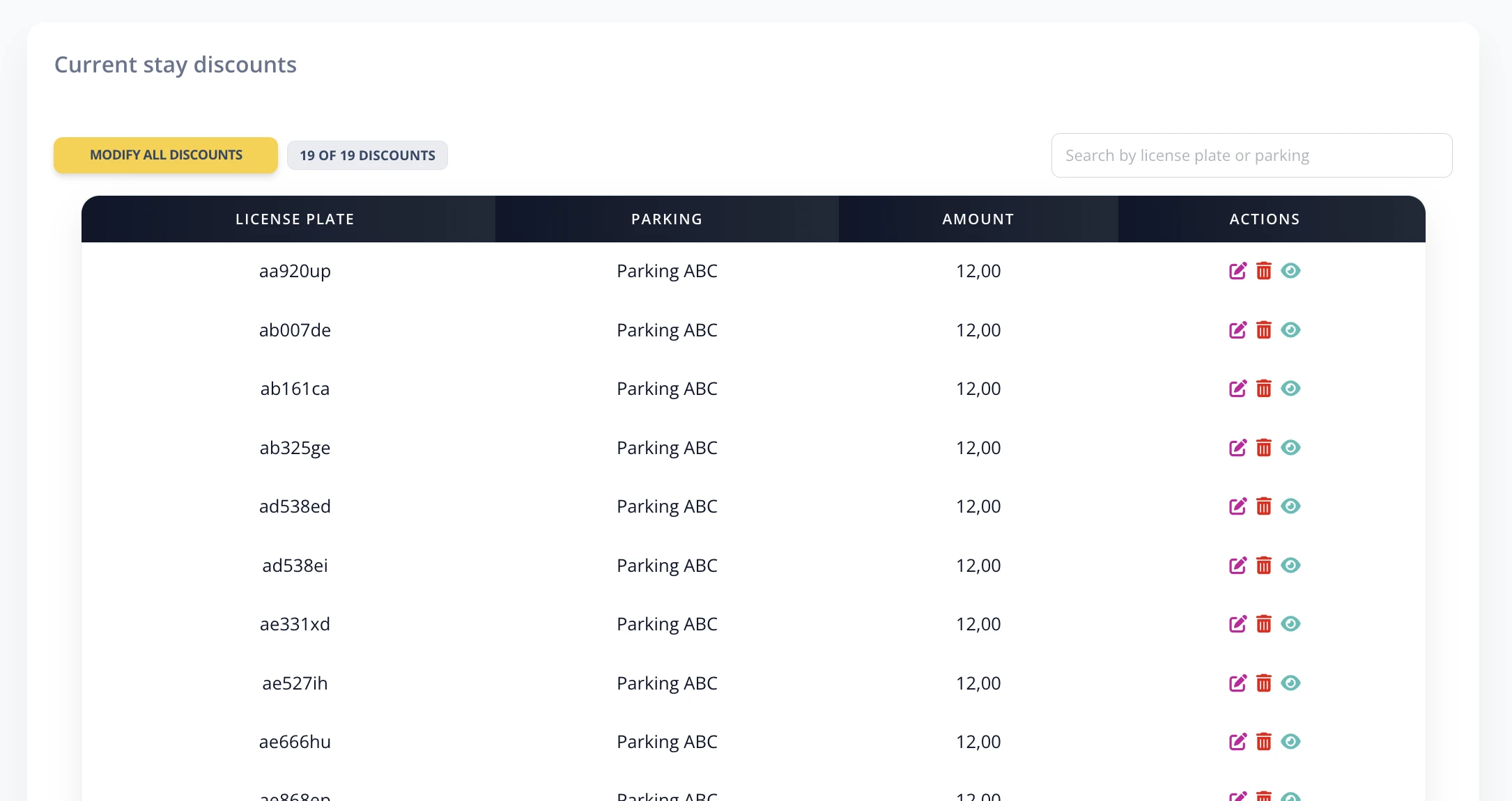The width and height of the screenshot is (1512, 801).
Task: Edit the discount for plate aa920up
Action: [1237, 271]
